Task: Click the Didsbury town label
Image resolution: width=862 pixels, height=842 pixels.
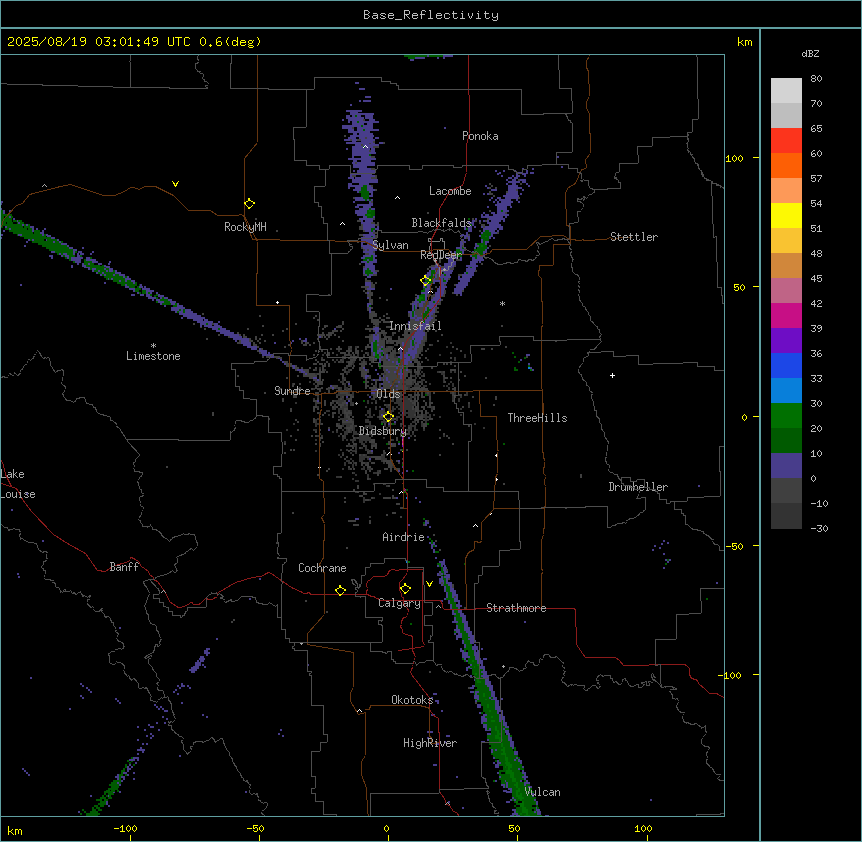Action: click(383, 431)
